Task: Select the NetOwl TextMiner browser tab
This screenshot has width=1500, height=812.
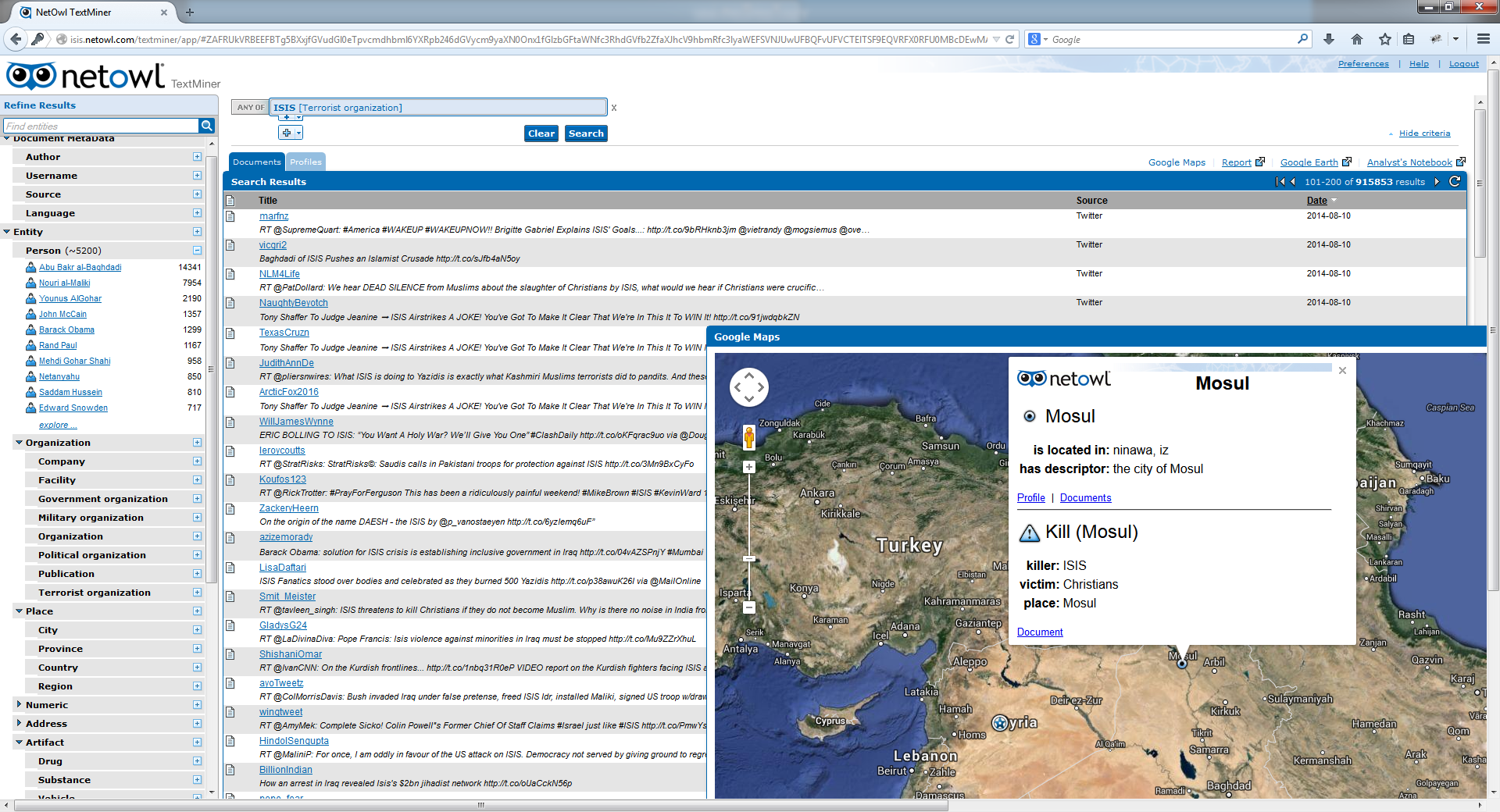Action: (94, 12)
